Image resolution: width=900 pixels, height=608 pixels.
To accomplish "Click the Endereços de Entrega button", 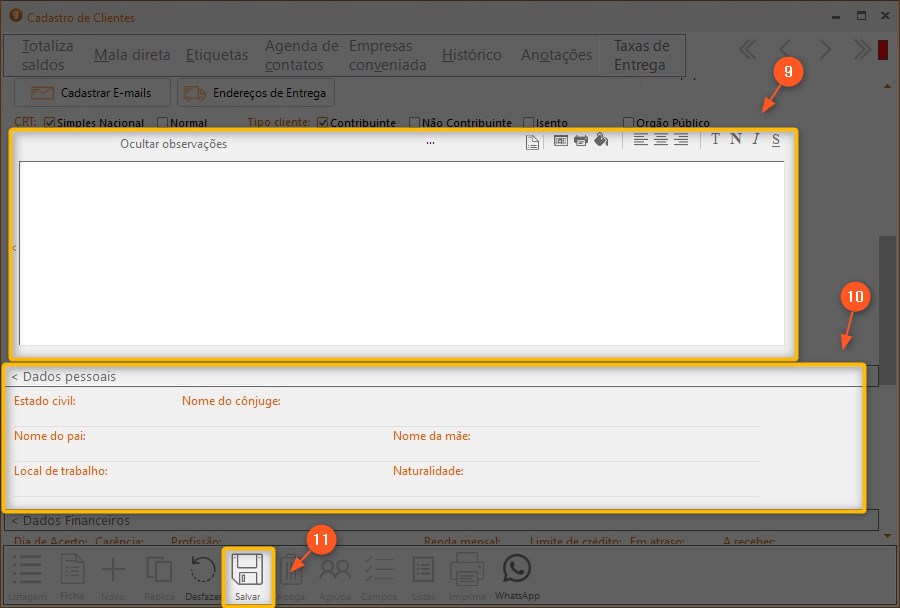I will pos(256,93).
